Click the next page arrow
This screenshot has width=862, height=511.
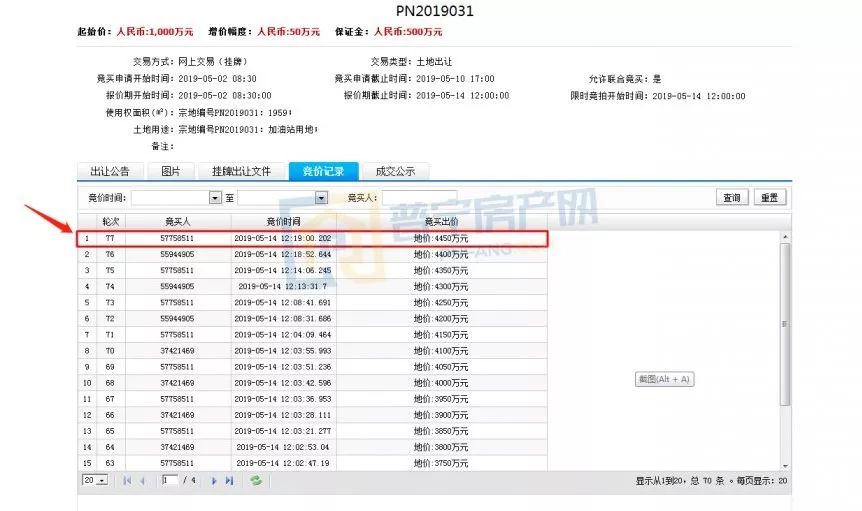pyautogui.click(x=214, y=481)
